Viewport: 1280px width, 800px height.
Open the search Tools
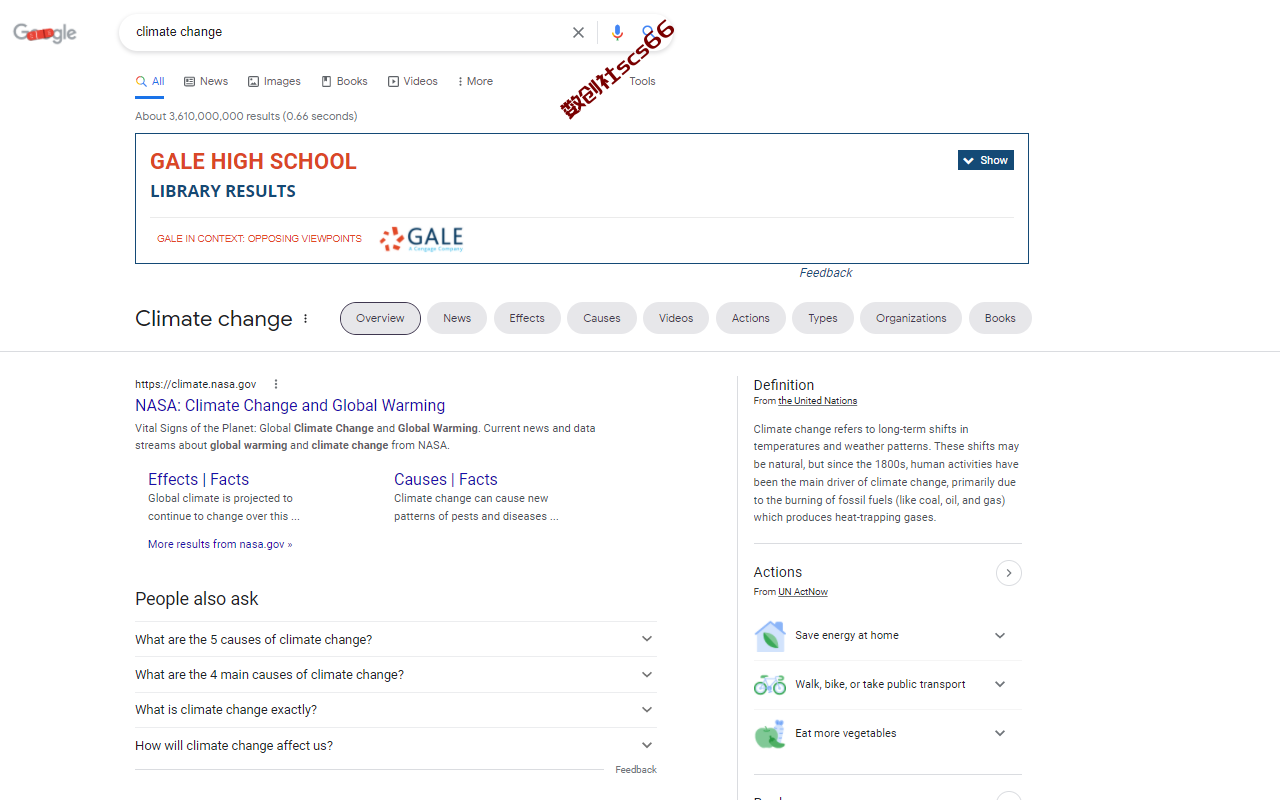(x=642, y=82)
